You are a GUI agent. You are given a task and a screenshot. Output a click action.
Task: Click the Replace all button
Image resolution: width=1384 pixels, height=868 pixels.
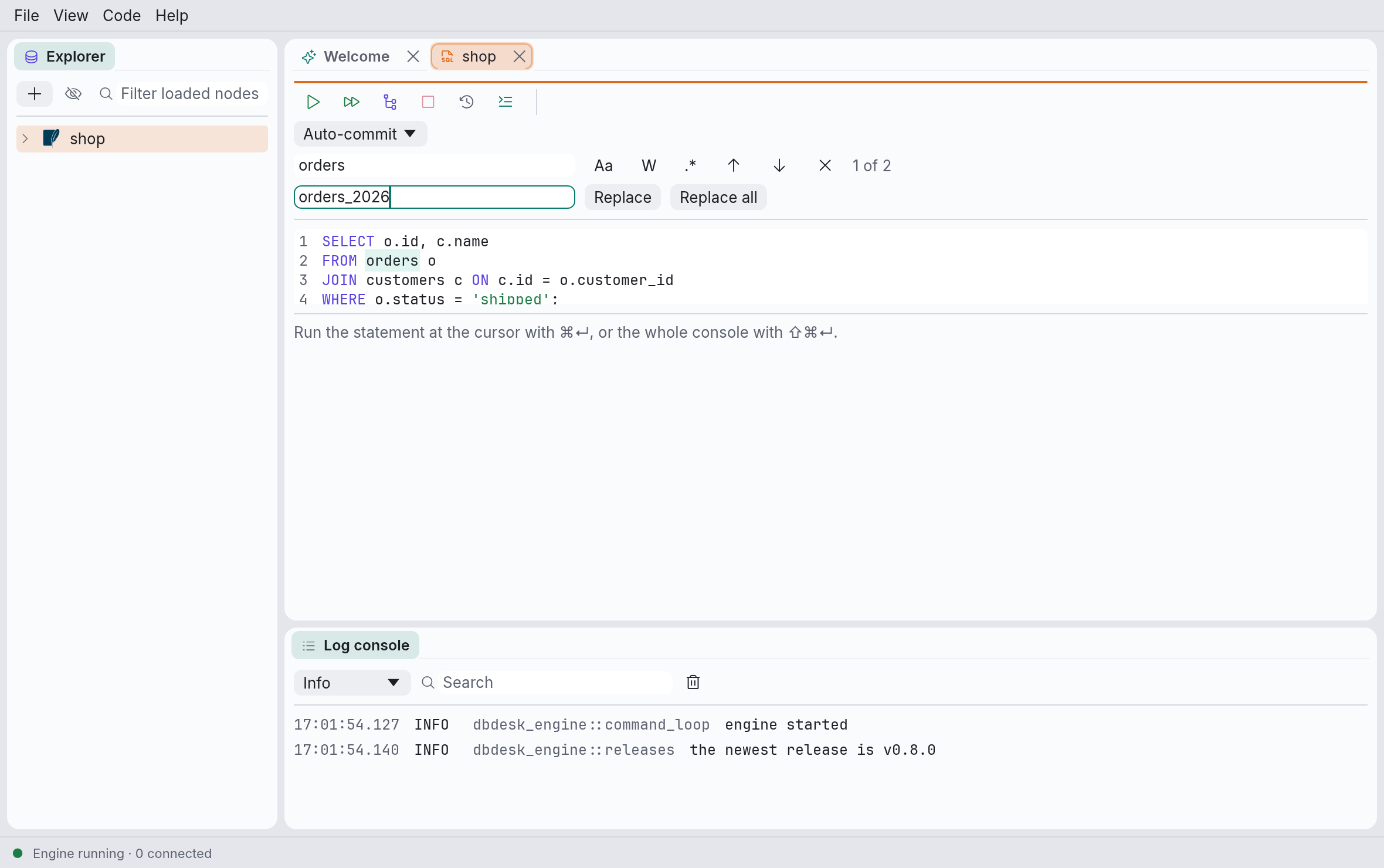point(718,198)
